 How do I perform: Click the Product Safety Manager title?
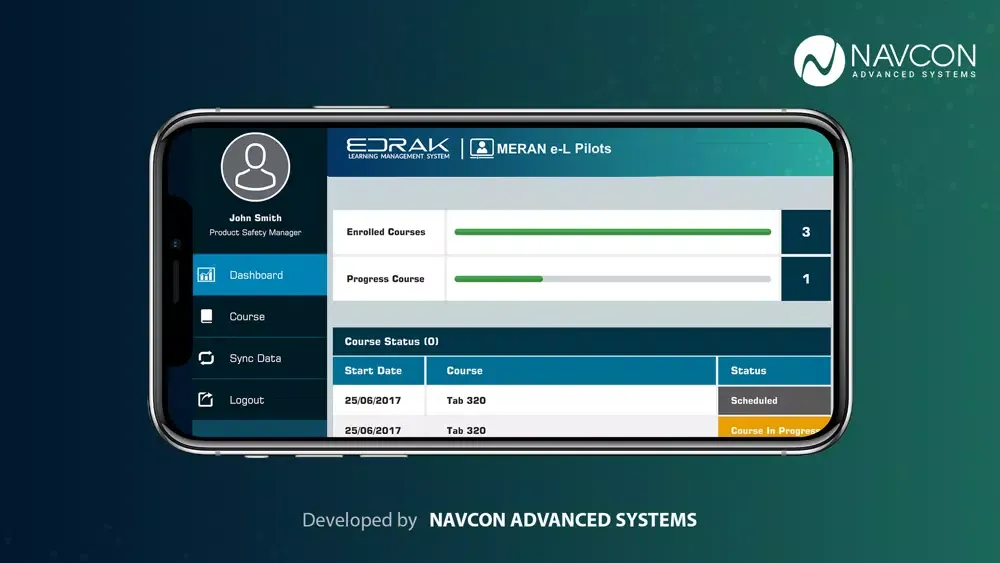click(x=255, y=233)
